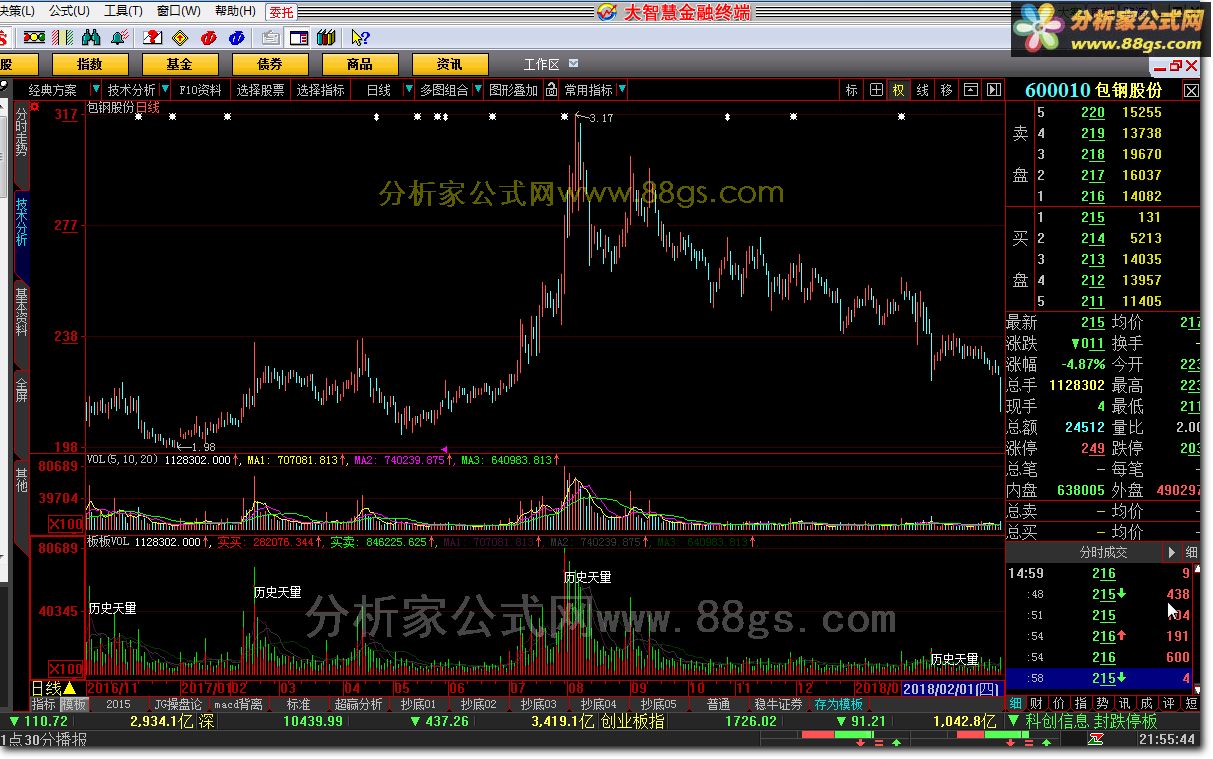This screenshot has width=1213, height=759.
Task: Toggle the 权 adjustment button
Action: pos(898,90)
